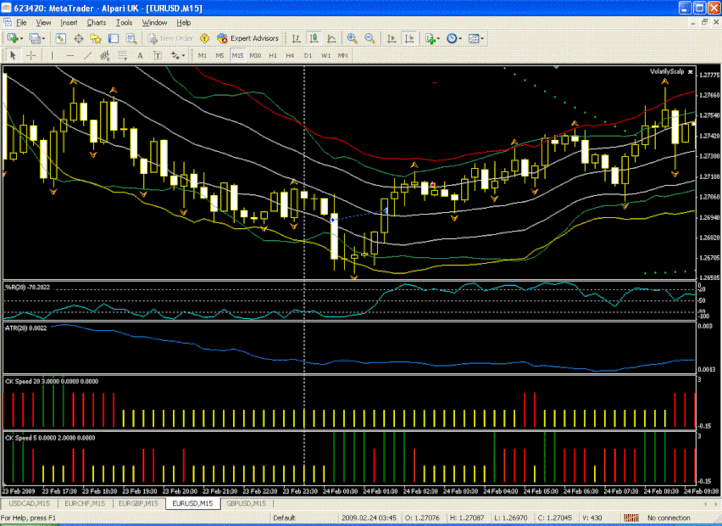Toggle the Expert Advisors button
This screenshot has height=526, width=722.
pyautogui.click(x=248, y=39)
